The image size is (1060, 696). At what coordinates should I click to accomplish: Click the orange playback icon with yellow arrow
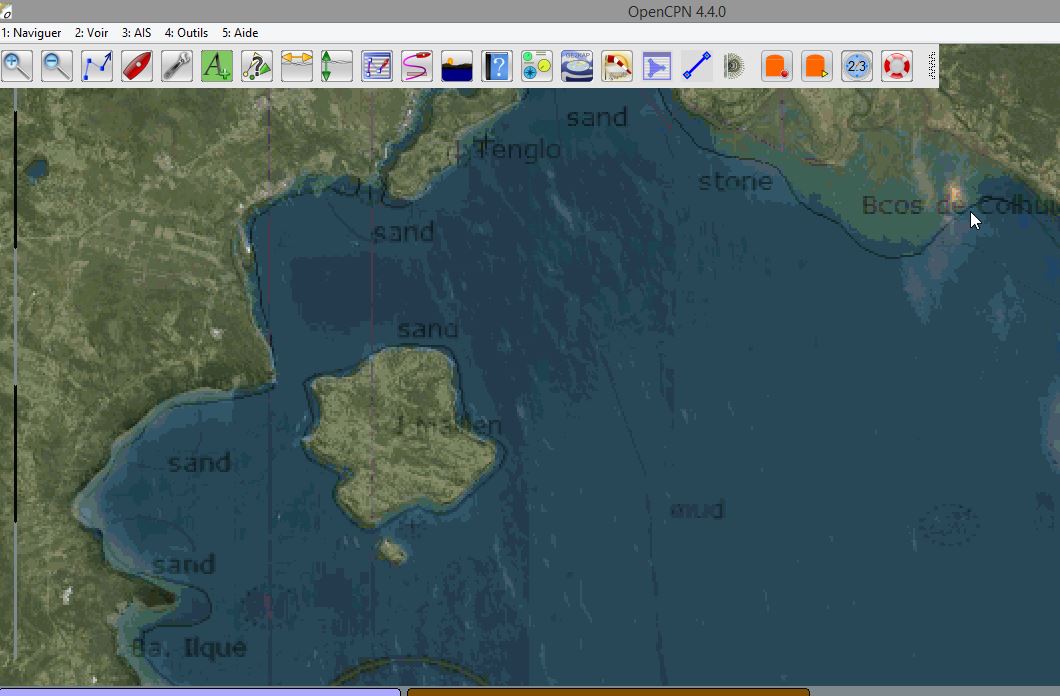click(x=817, y=66)
